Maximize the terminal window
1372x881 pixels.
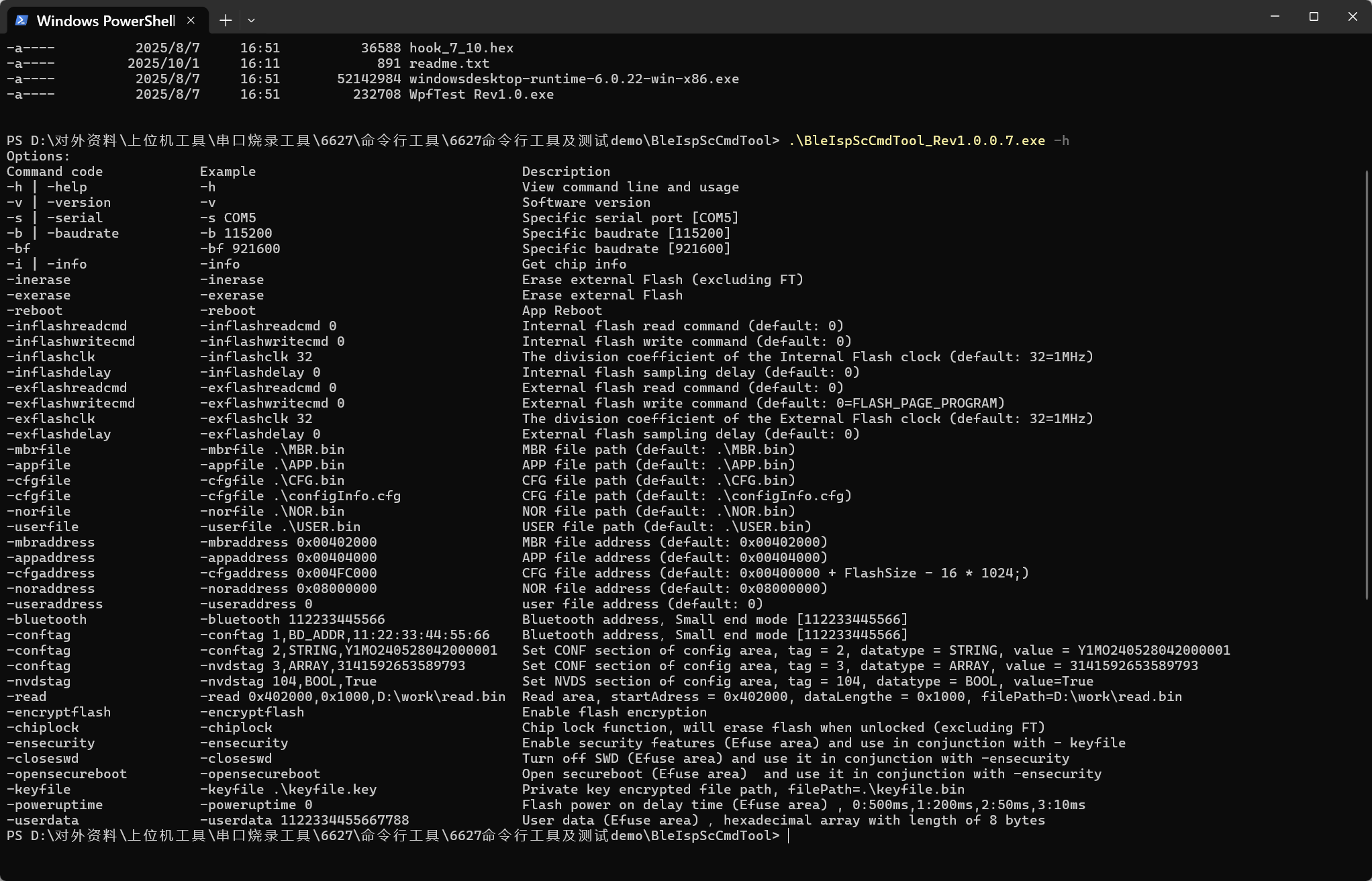click(1314, 17)
